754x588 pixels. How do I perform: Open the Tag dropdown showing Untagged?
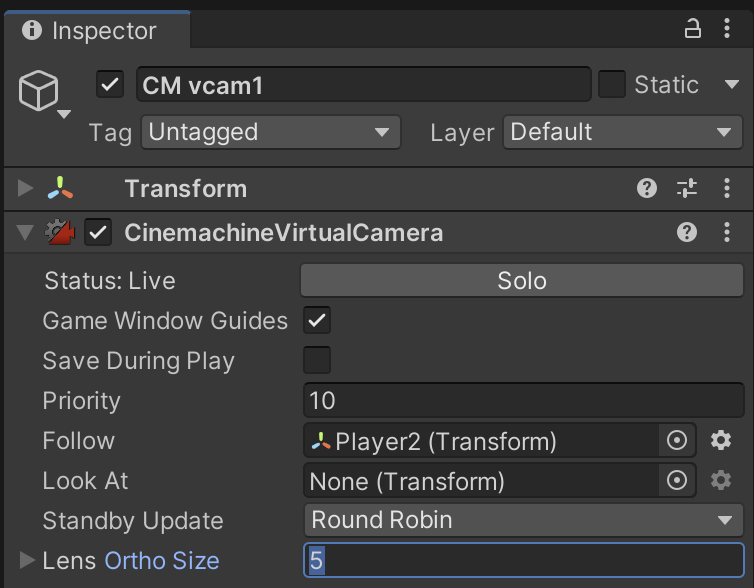pos(270,132)
